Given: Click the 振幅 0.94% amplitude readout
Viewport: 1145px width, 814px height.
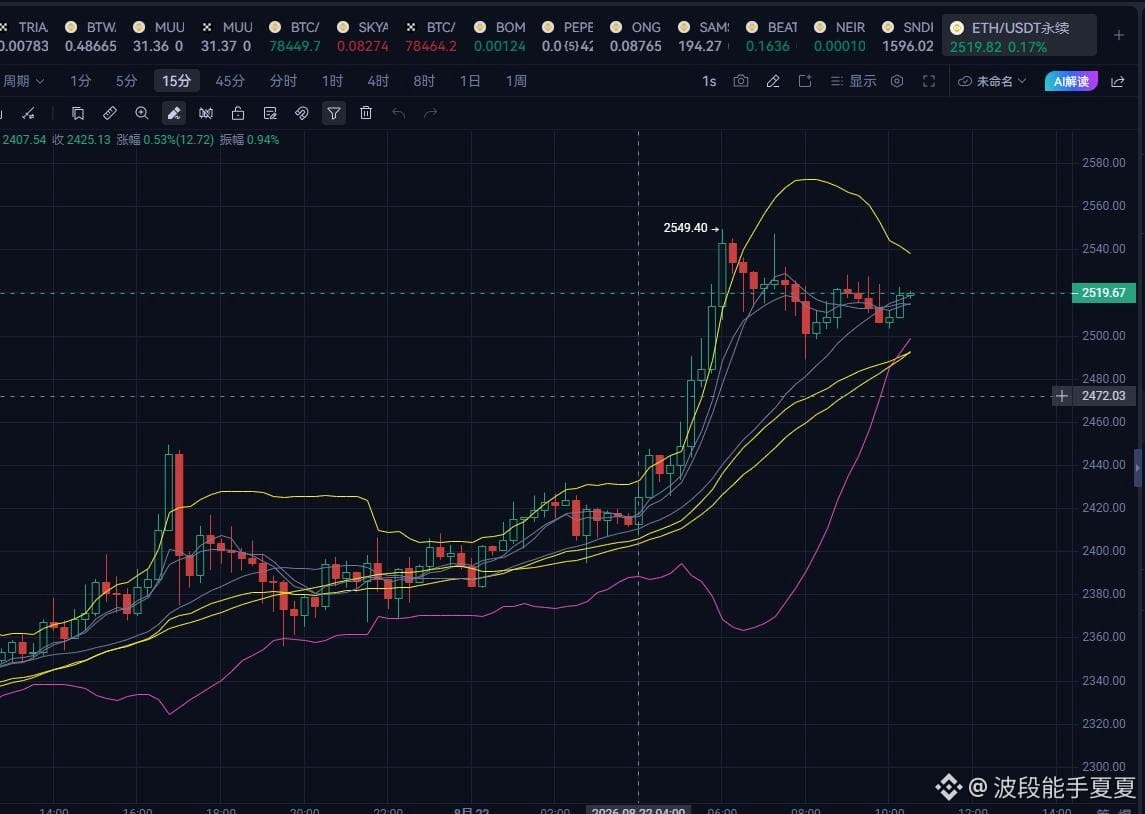Looking at the screenshot, I should [250, 139].
